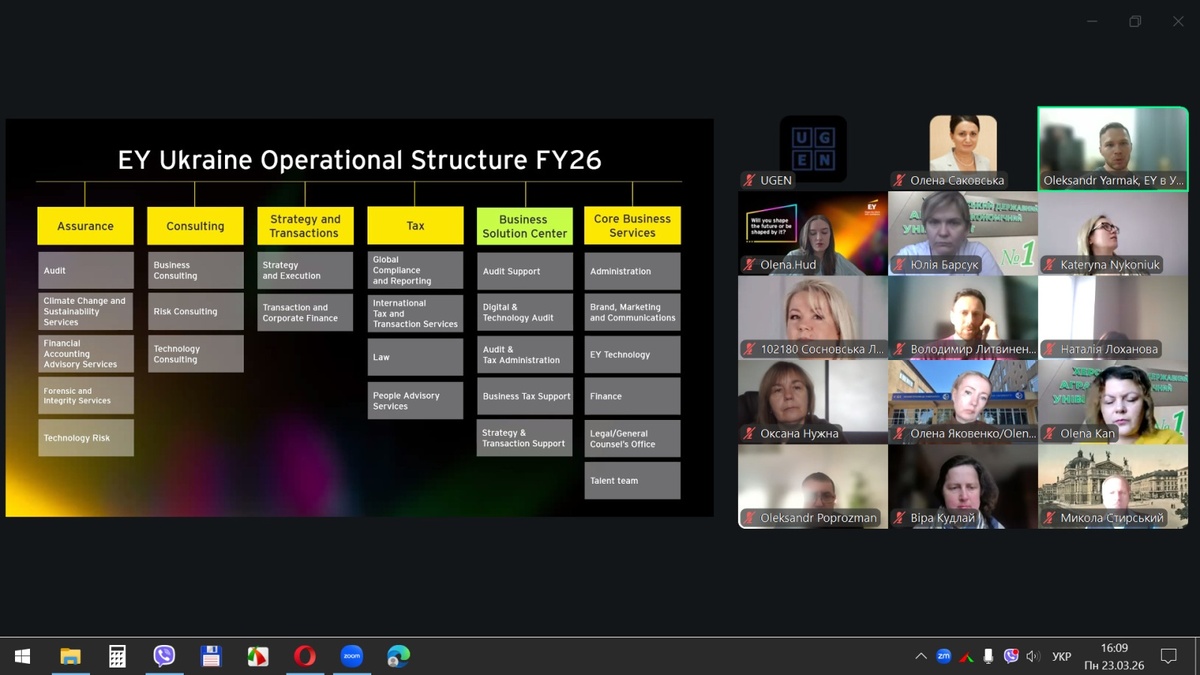The height and width of the screenshot is (675, 1200).
Task: Click the Zoom icon in system tray
Action: 943,656
